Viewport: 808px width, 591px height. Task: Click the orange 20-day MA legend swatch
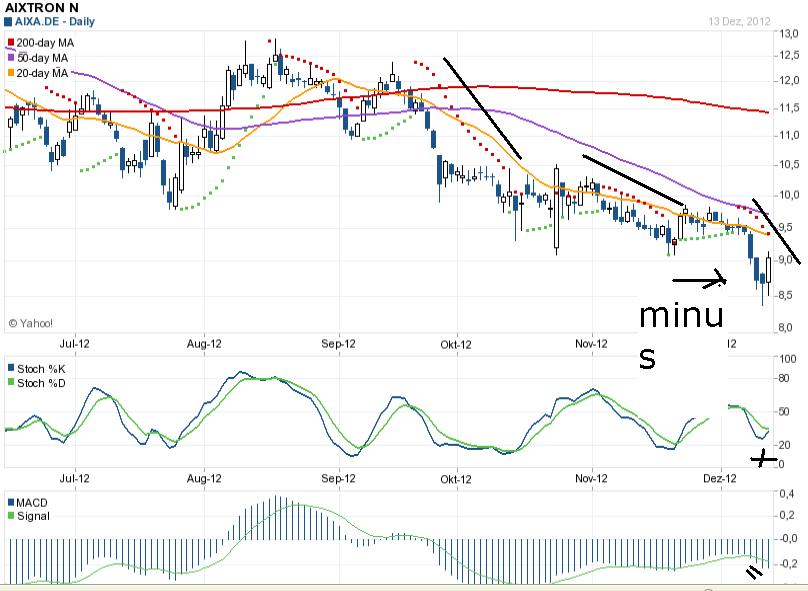tap(11, 73)
